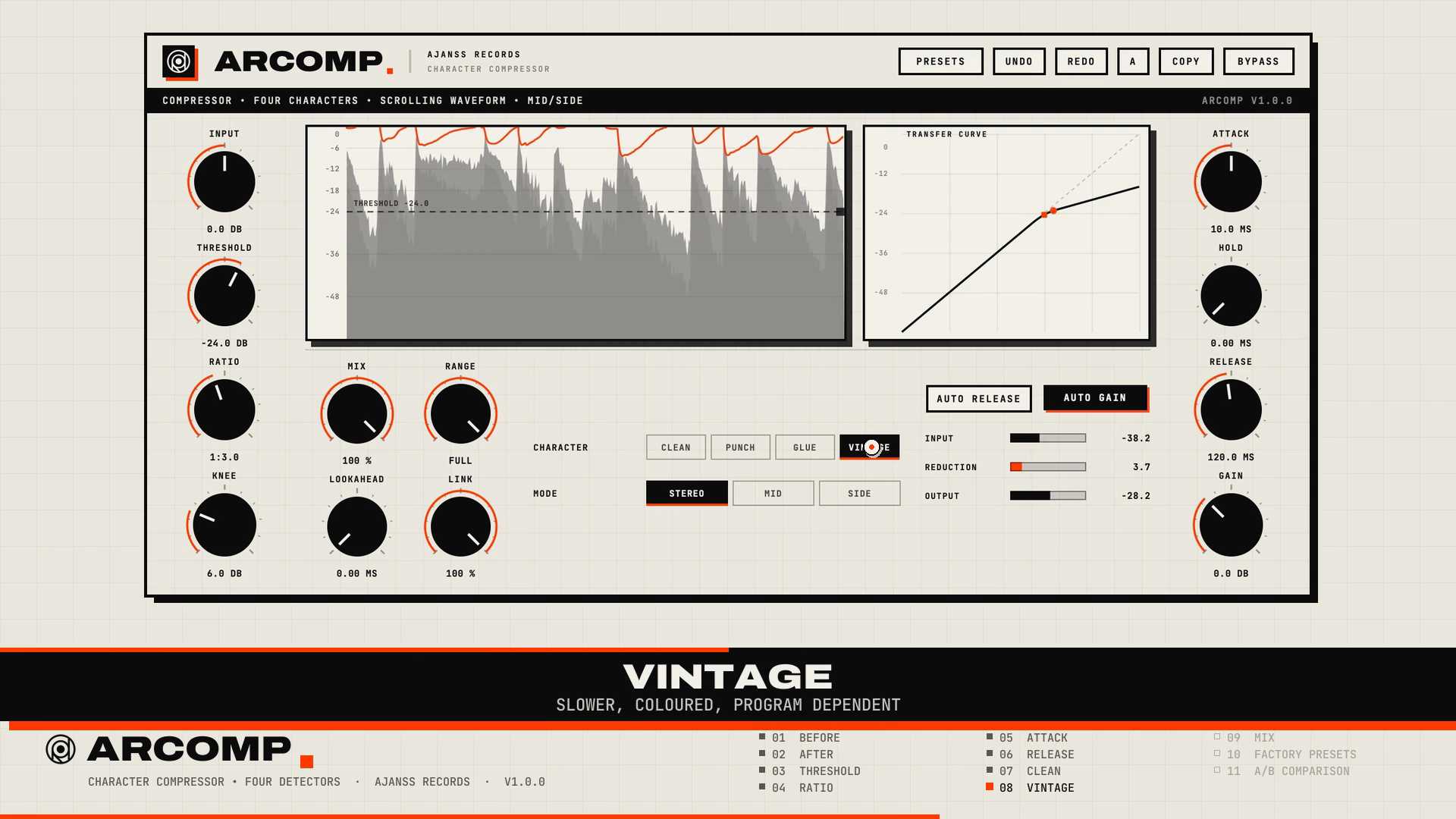
Task: Click the knee value 6.0 DB
Action: (x=224, y=574)
